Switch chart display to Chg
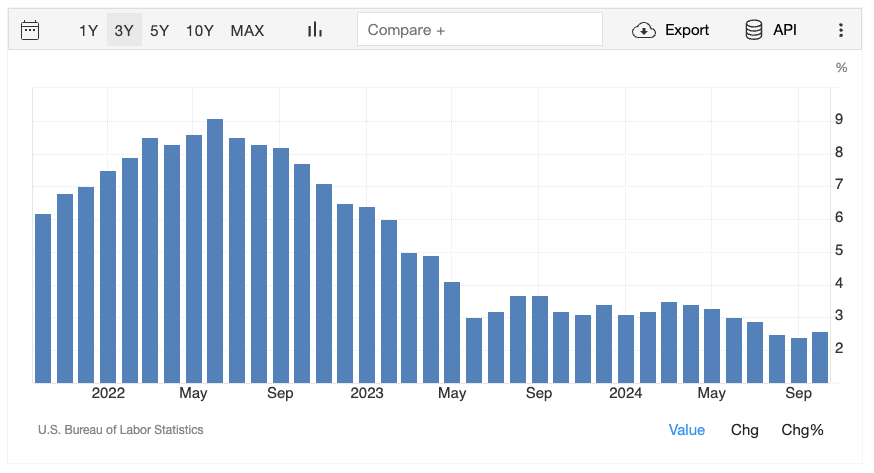 coord(744,430)
